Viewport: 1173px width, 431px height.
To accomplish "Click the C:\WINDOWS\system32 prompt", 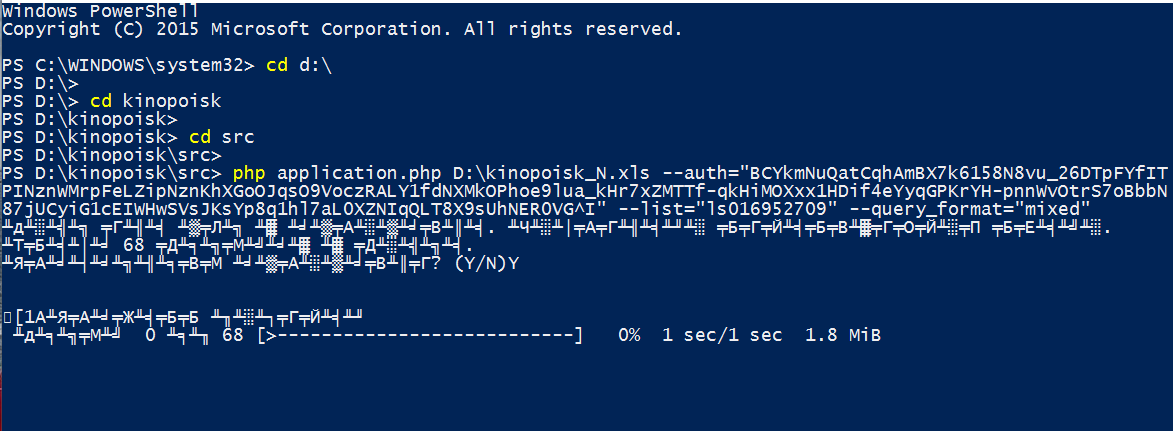I will [129, 66].
